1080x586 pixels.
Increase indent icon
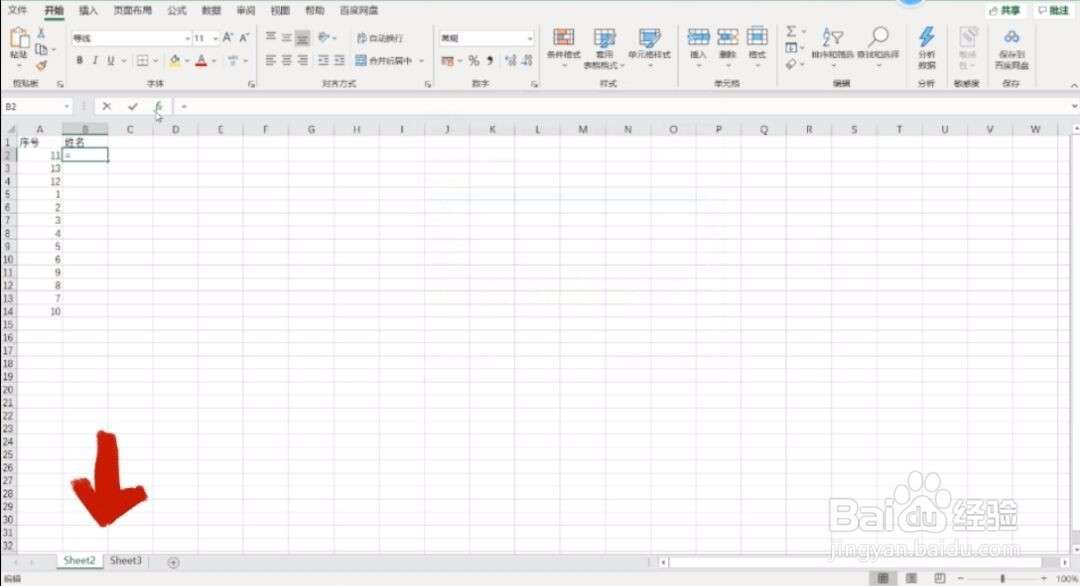pyautogui.click(x=339, y=61)
